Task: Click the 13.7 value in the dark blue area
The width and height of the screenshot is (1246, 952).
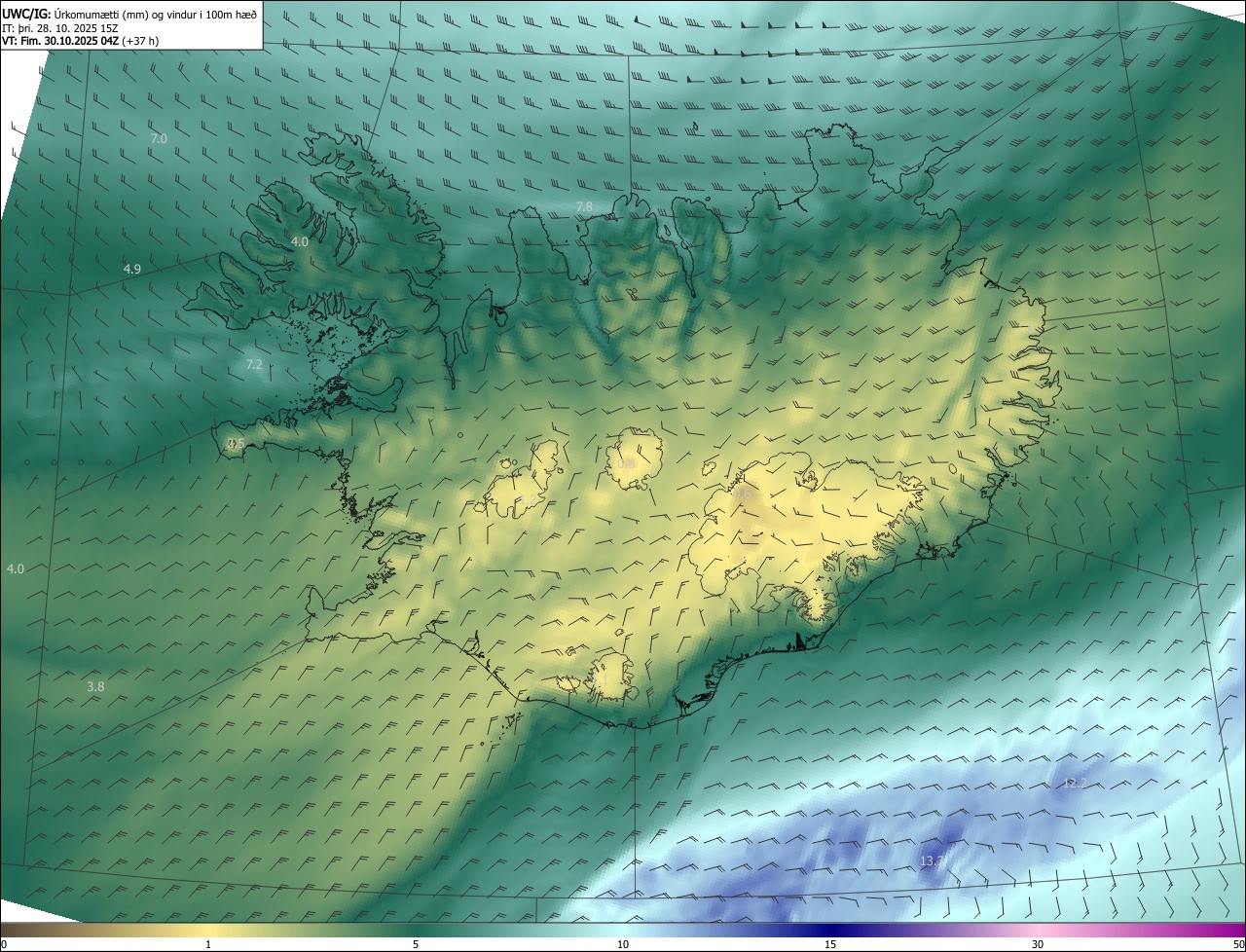Action: pyautogui.click(x=933, y=860)
